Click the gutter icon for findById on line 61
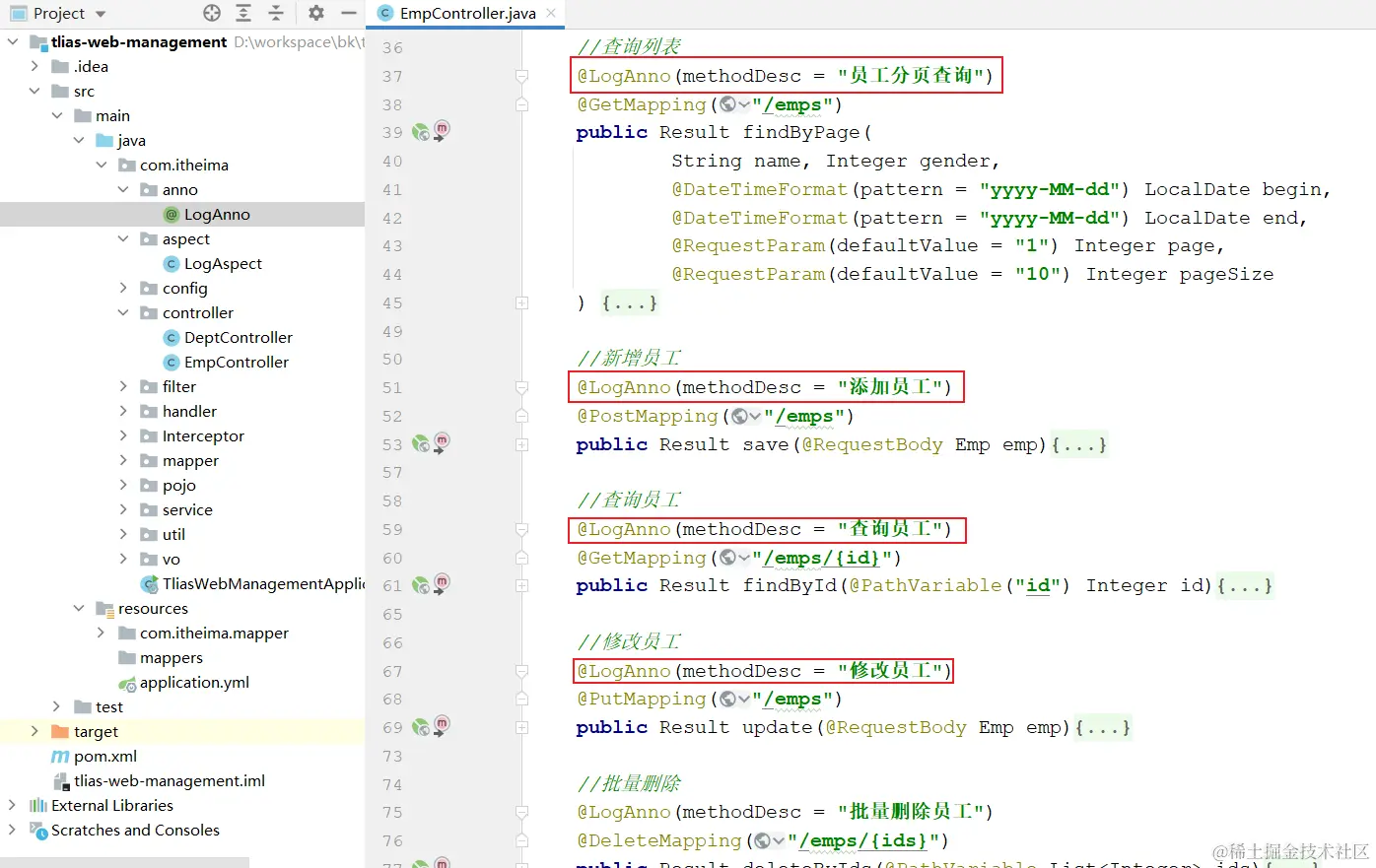Image resolution: width=1376 pixels, height=868 pixels. pyautogui.click(x=421, y=585)
